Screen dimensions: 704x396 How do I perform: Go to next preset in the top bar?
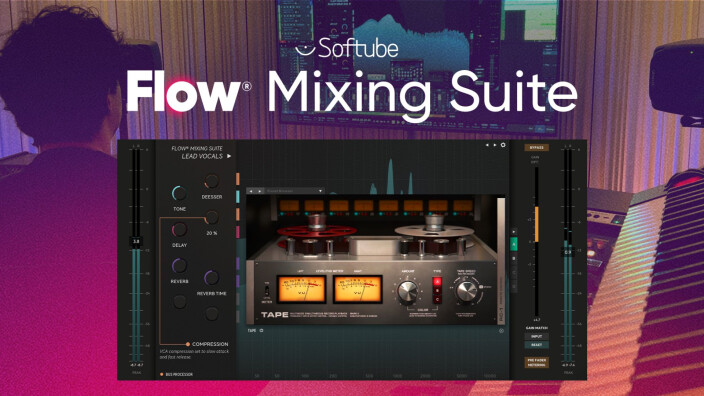tap(495, 145)
